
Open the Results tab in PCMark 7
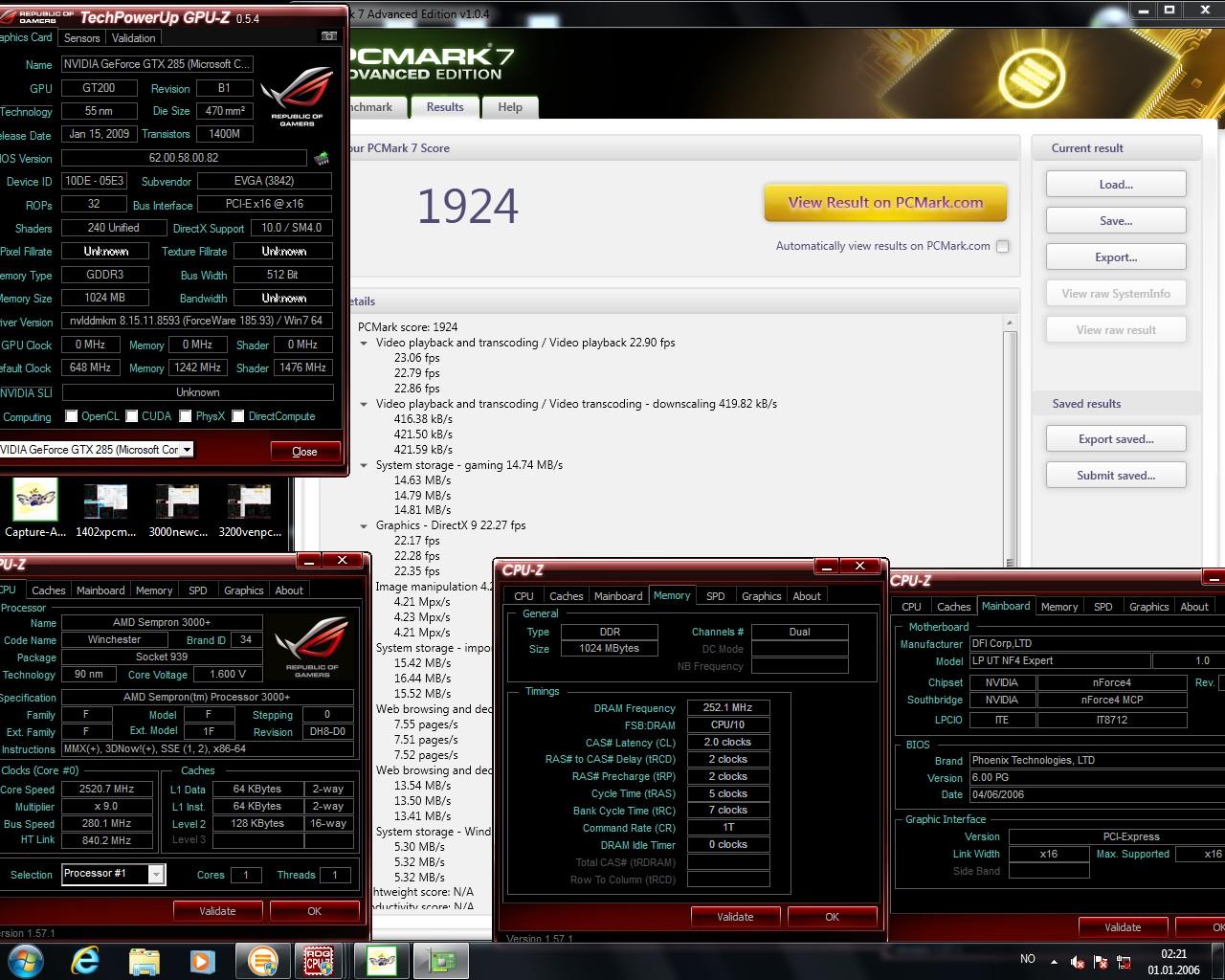445,107
